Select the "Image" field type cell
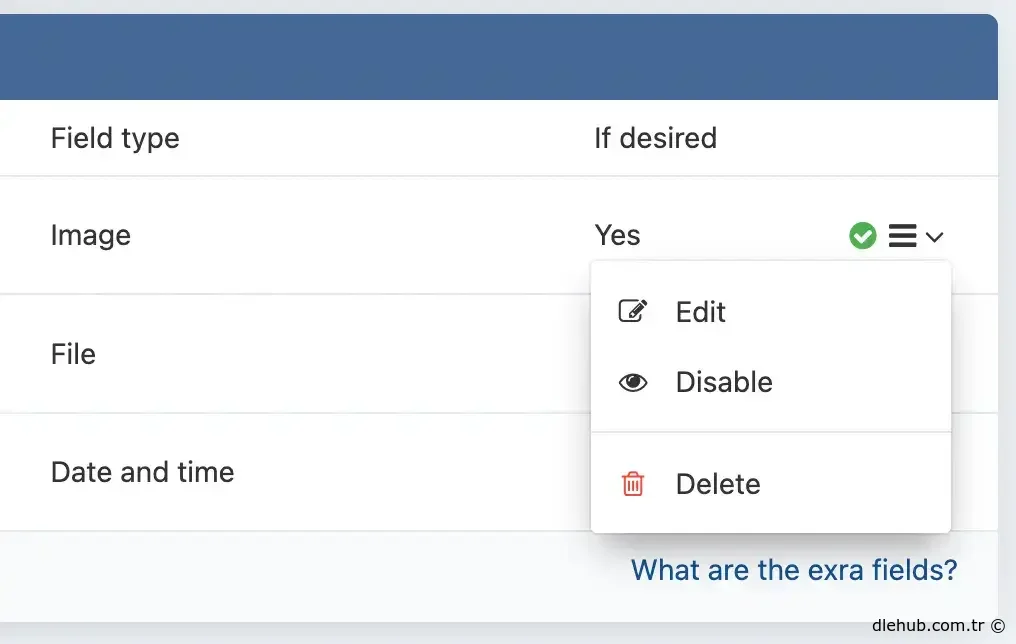This screenshot has width=1016, height=644. coord(91,236)
